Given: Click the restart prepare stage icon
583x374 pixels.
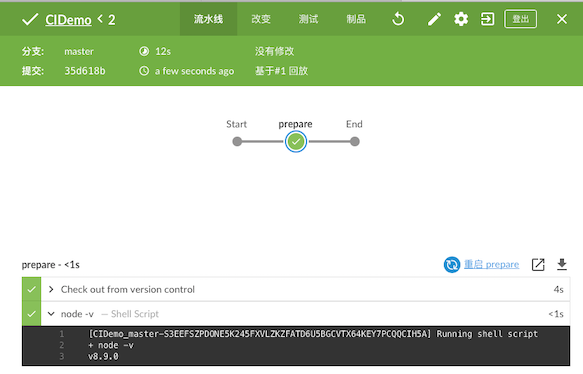Looking at the screenshot, I should coord(452,265).
